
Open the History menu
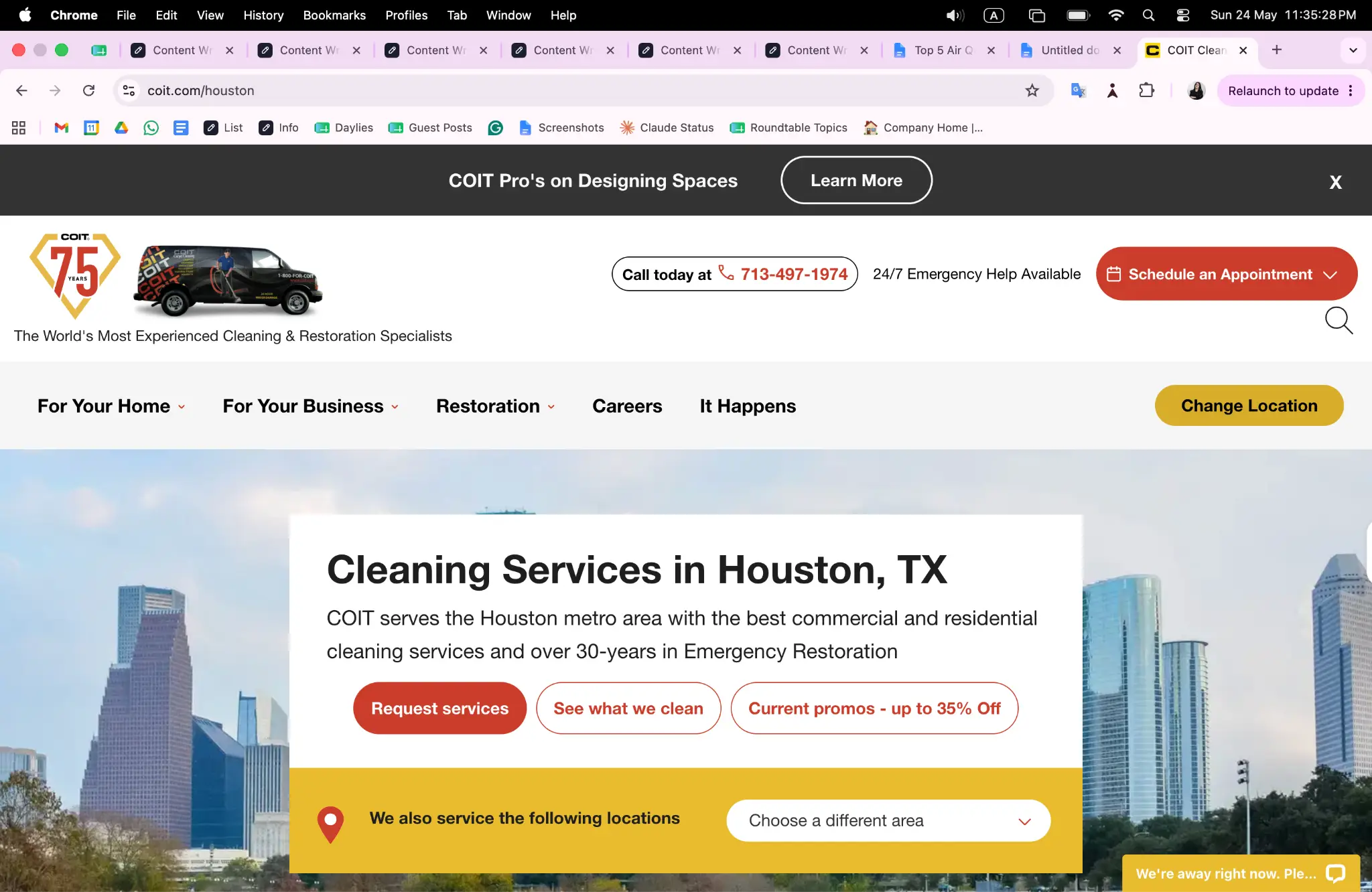(x=263, y=15)
